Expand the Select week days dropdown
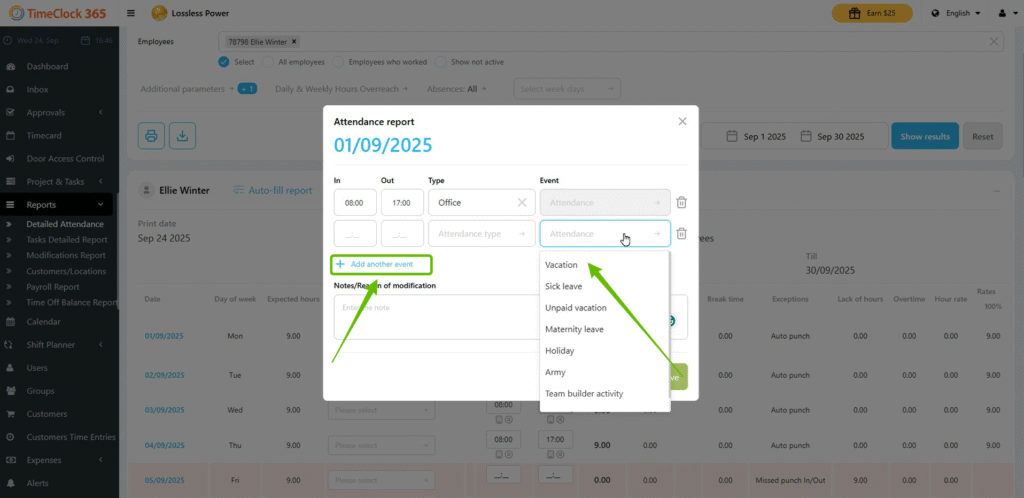 pos(567,89)
